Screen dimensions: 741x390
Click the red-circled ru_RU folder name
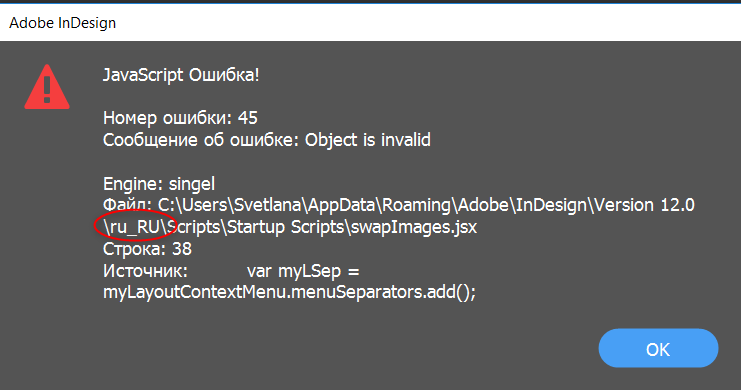135,227
